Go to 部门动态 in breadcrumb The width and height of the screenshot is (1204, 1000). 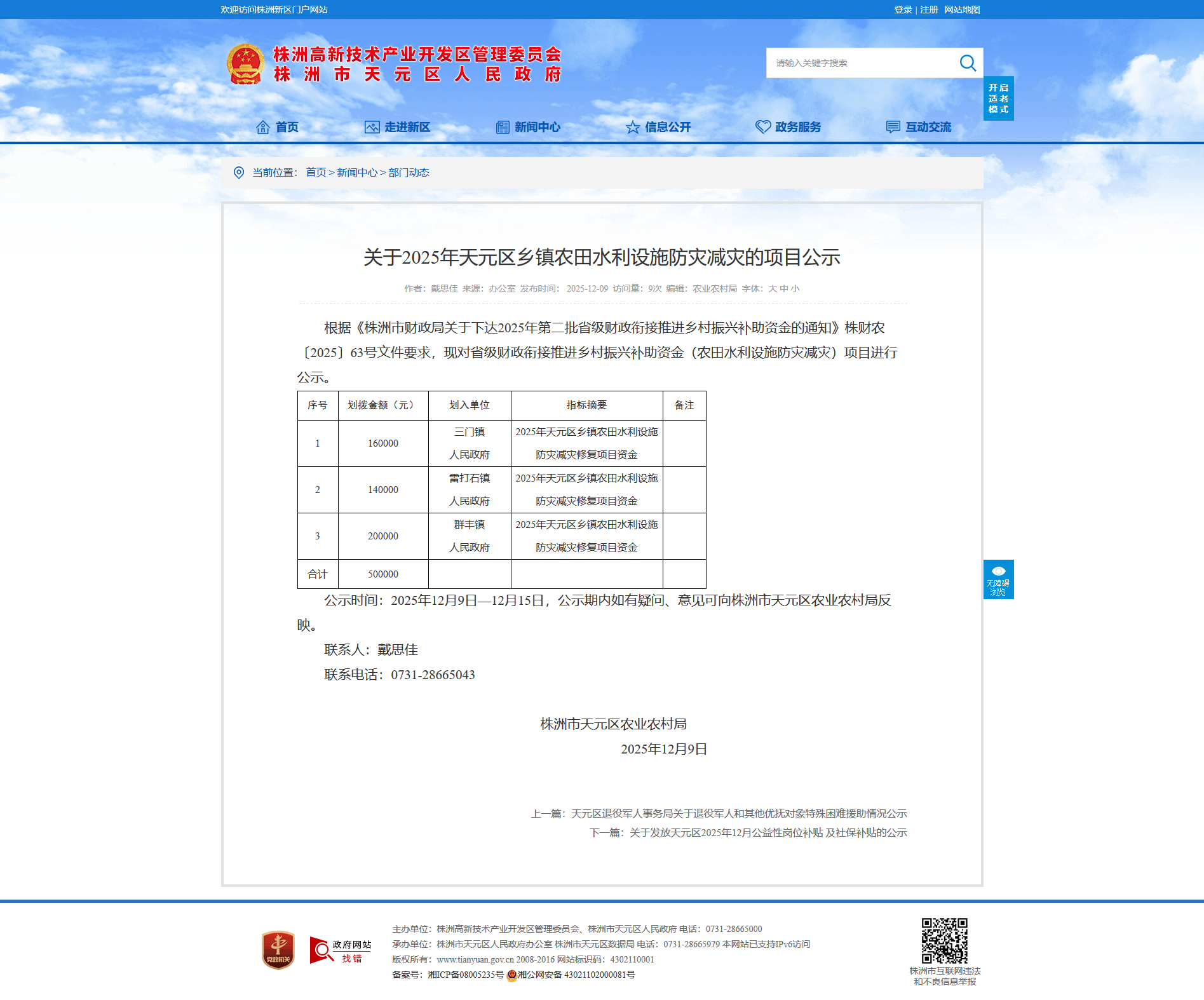409,173
